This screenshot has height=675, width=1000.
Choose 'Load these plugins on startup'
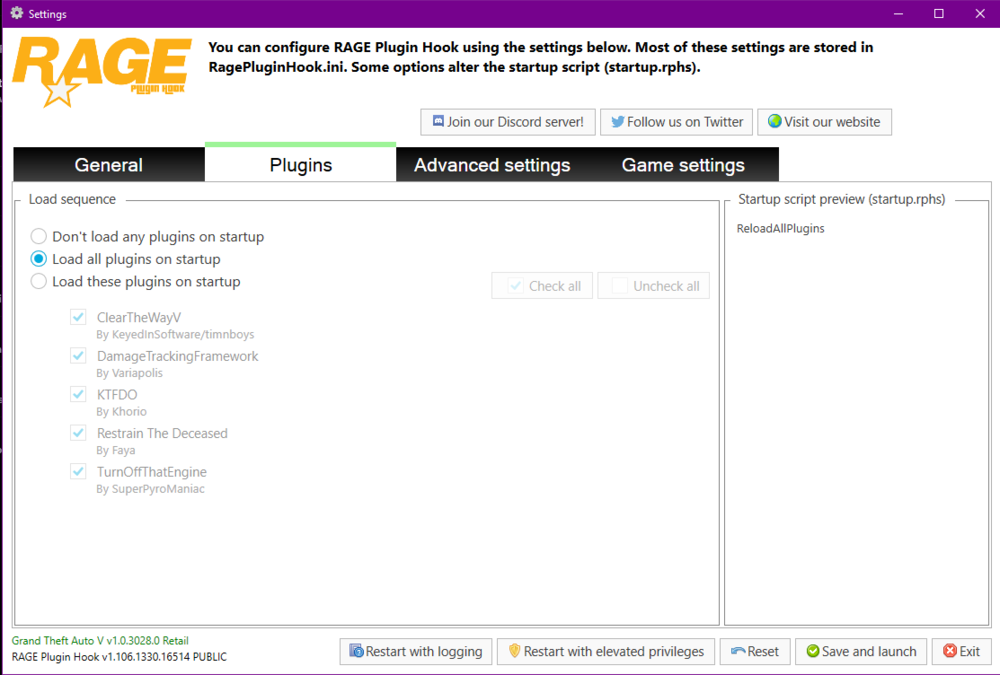pos(38,281)
